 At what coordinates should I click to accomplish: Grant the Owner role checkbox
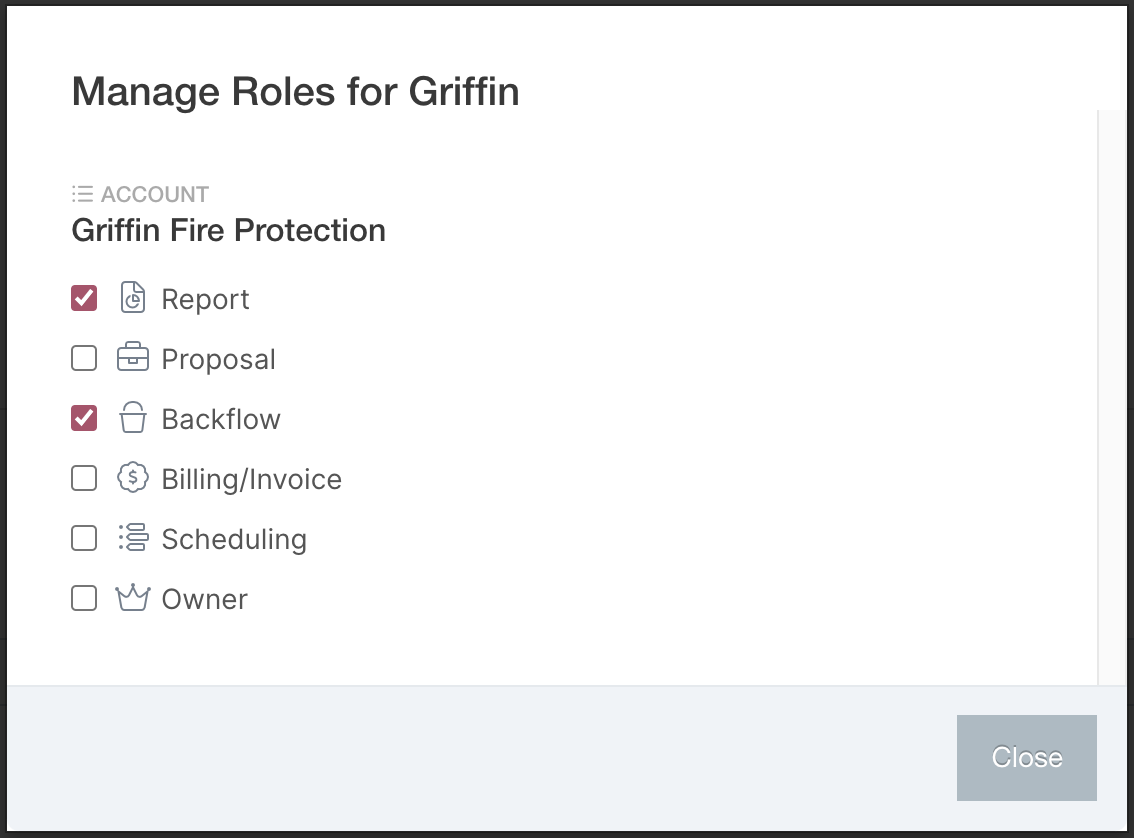pyautogui.click(x=84, y=598)
